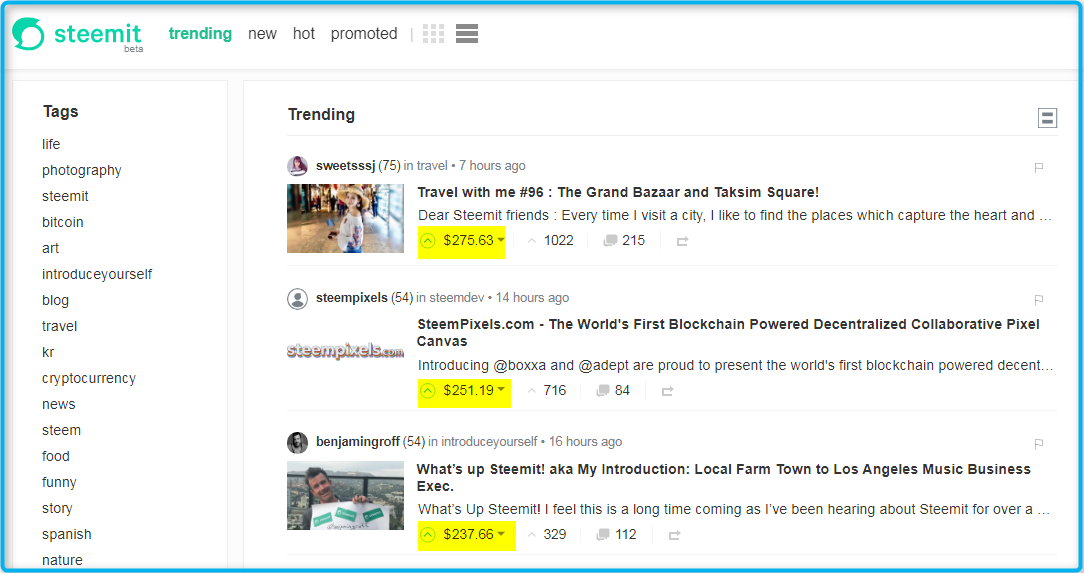The height and width of the screenshot is (573, 1084).
Task: Select the story tag
Action: point(57,509)
